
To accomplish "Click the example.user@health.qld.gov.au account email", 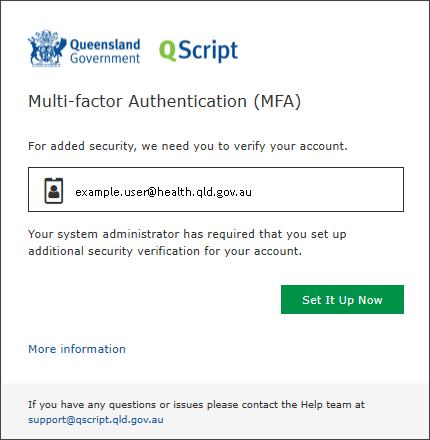I will [x=163, y=192].
